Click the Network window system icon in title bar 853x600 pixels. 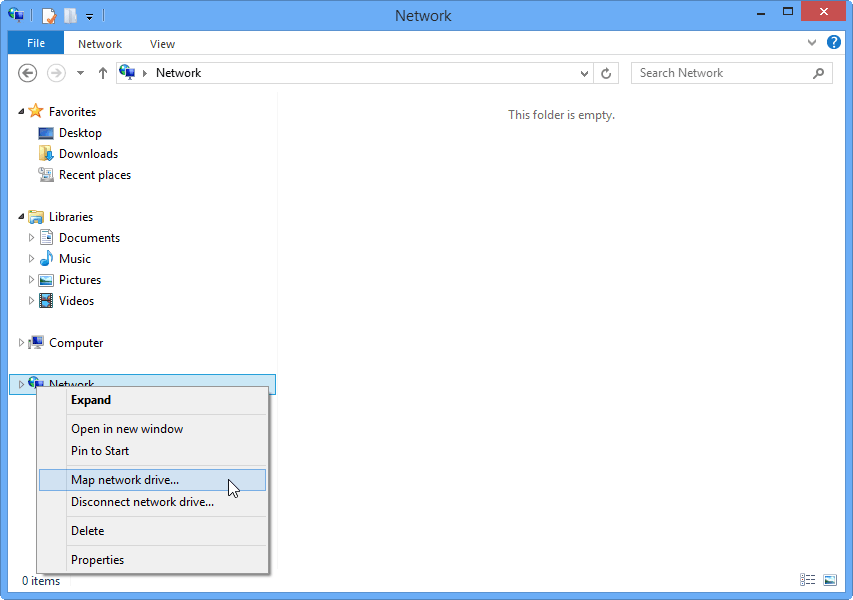16,15
